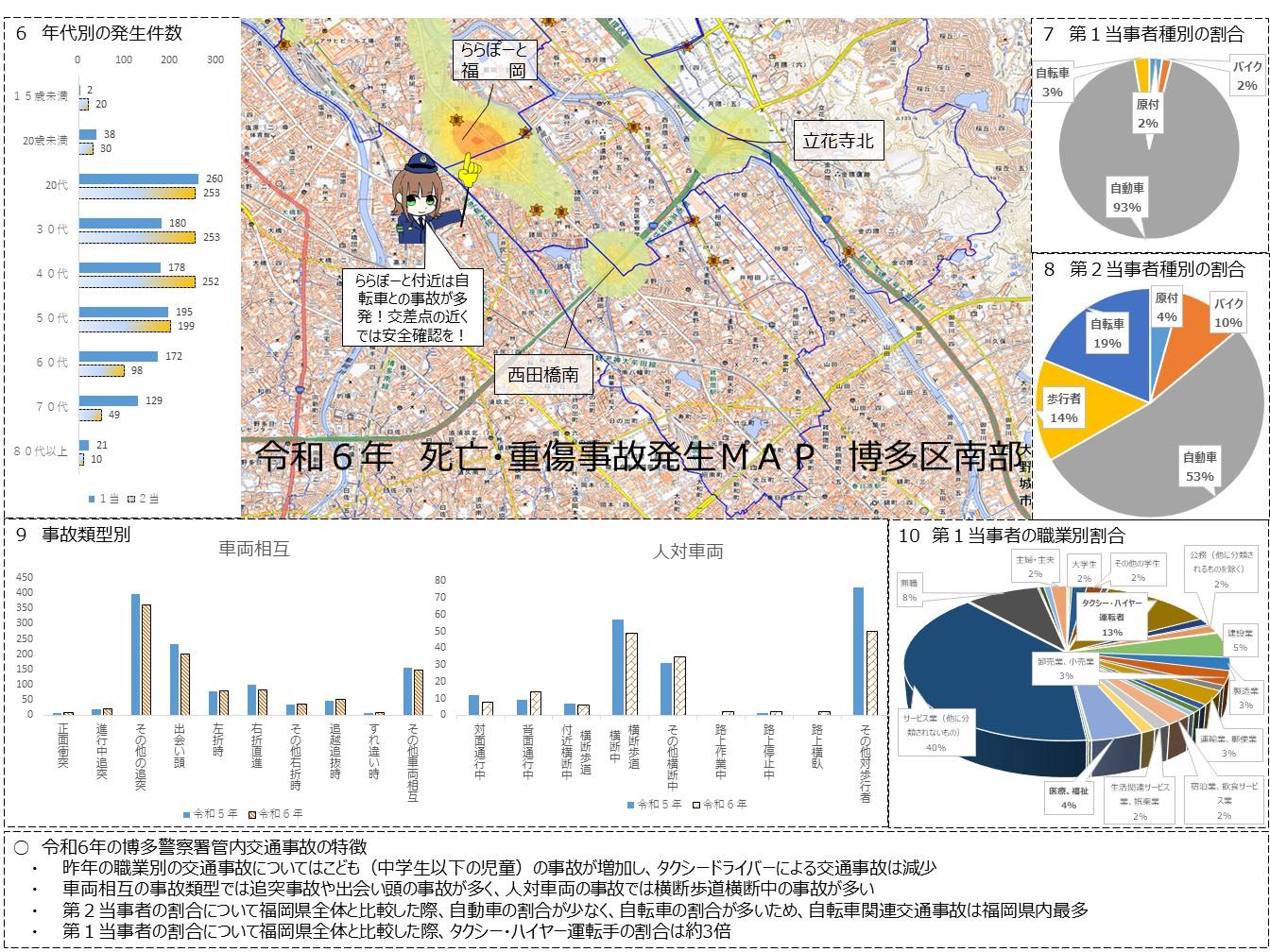The width and height of the screenshot is (1270, 952).
Task: Select the 15歳未満 age label
Action: point(41,95)
